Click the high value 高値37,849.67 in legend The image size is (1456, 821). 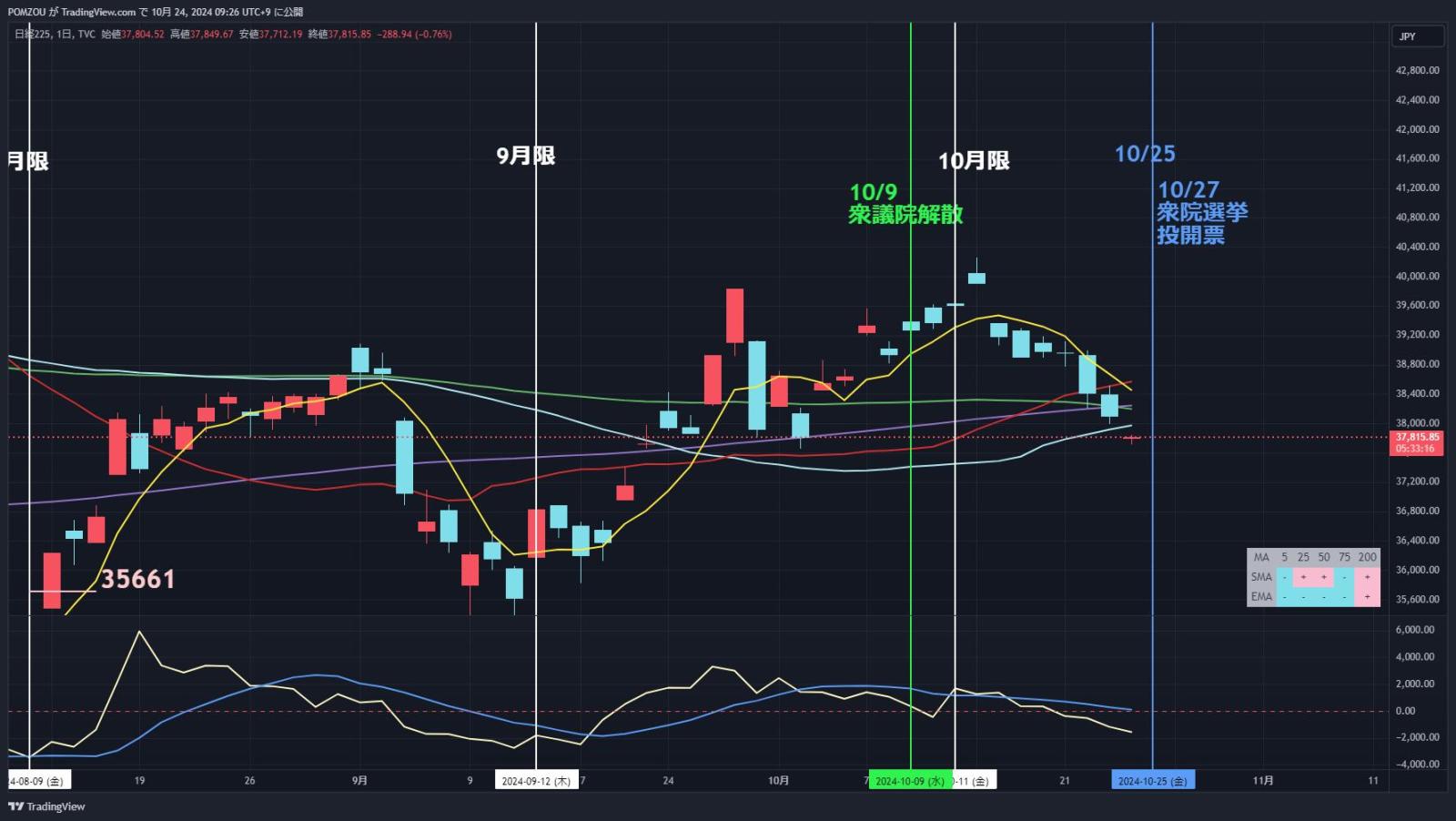point(201,35)
